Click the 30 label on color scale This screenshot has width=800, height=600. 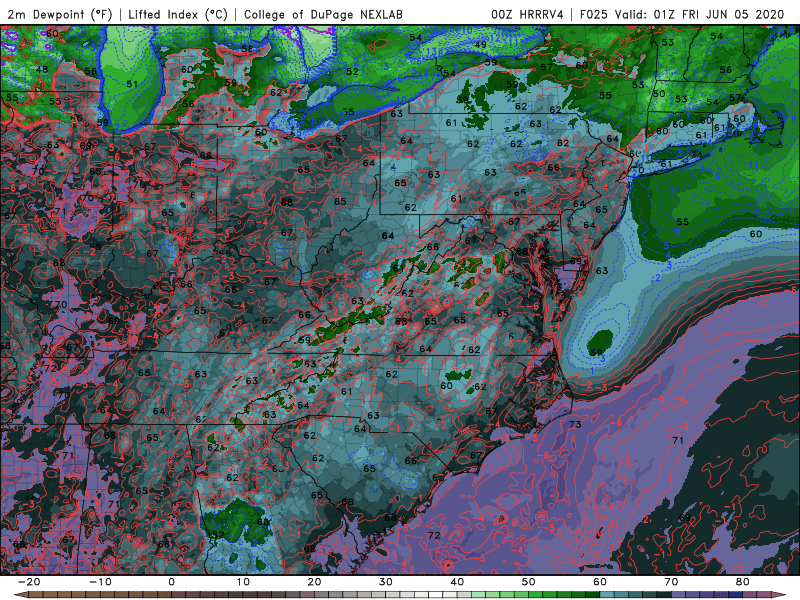(386, 582)
